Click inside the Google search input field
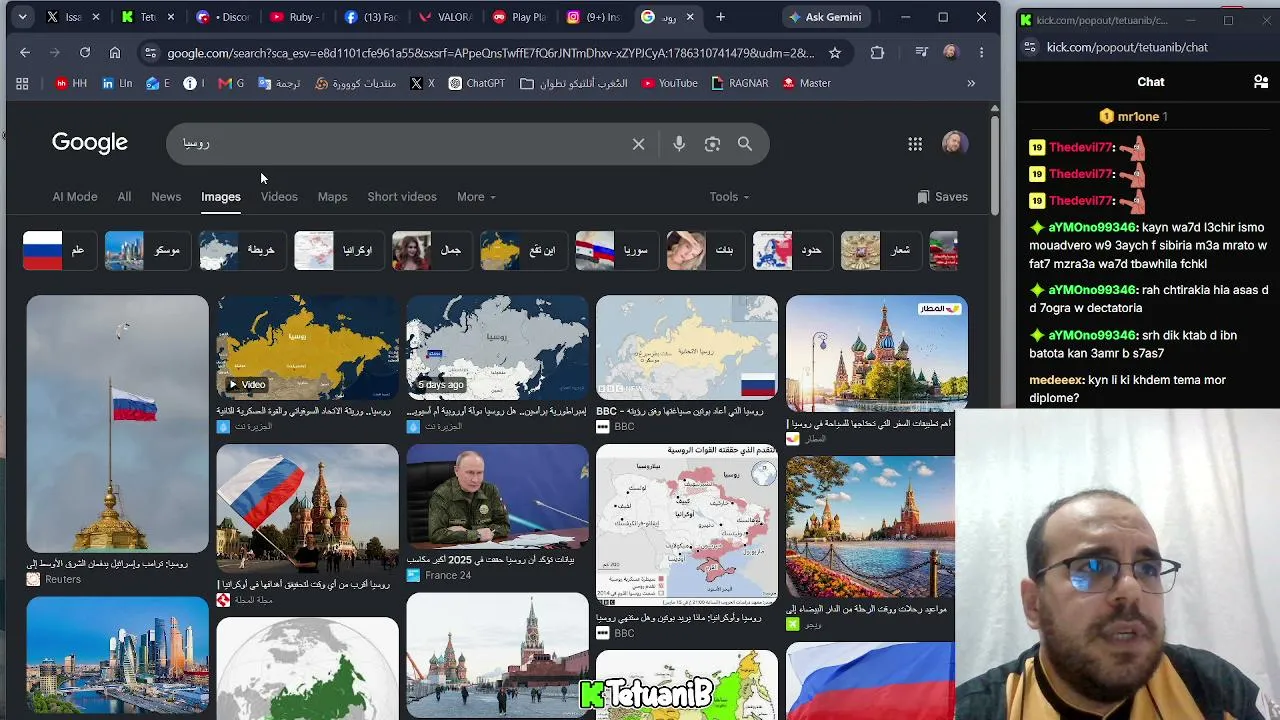 coord(400,144)
